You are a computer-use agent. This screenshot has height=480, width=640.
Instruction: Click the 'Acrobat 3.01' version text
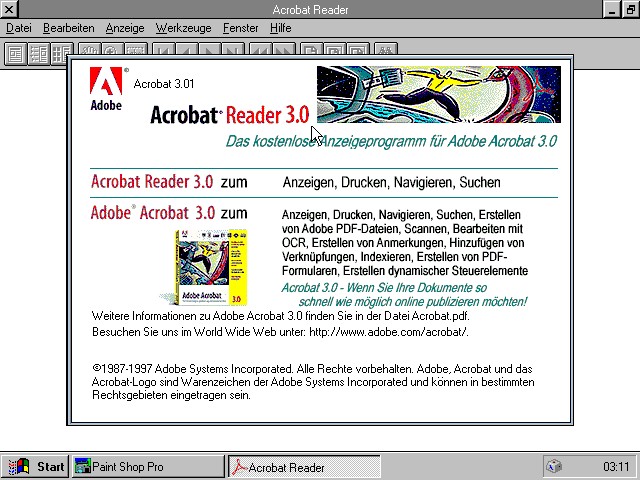point(164,84)
